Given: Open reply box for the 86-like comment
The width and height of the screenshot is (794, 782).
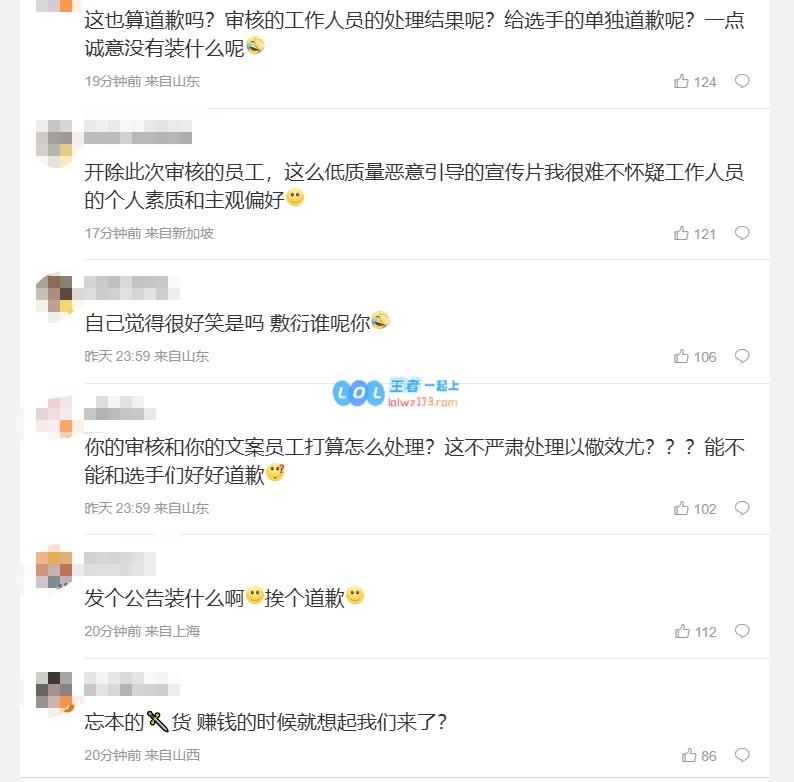Looking at the screenshot, I should [742, 756].
